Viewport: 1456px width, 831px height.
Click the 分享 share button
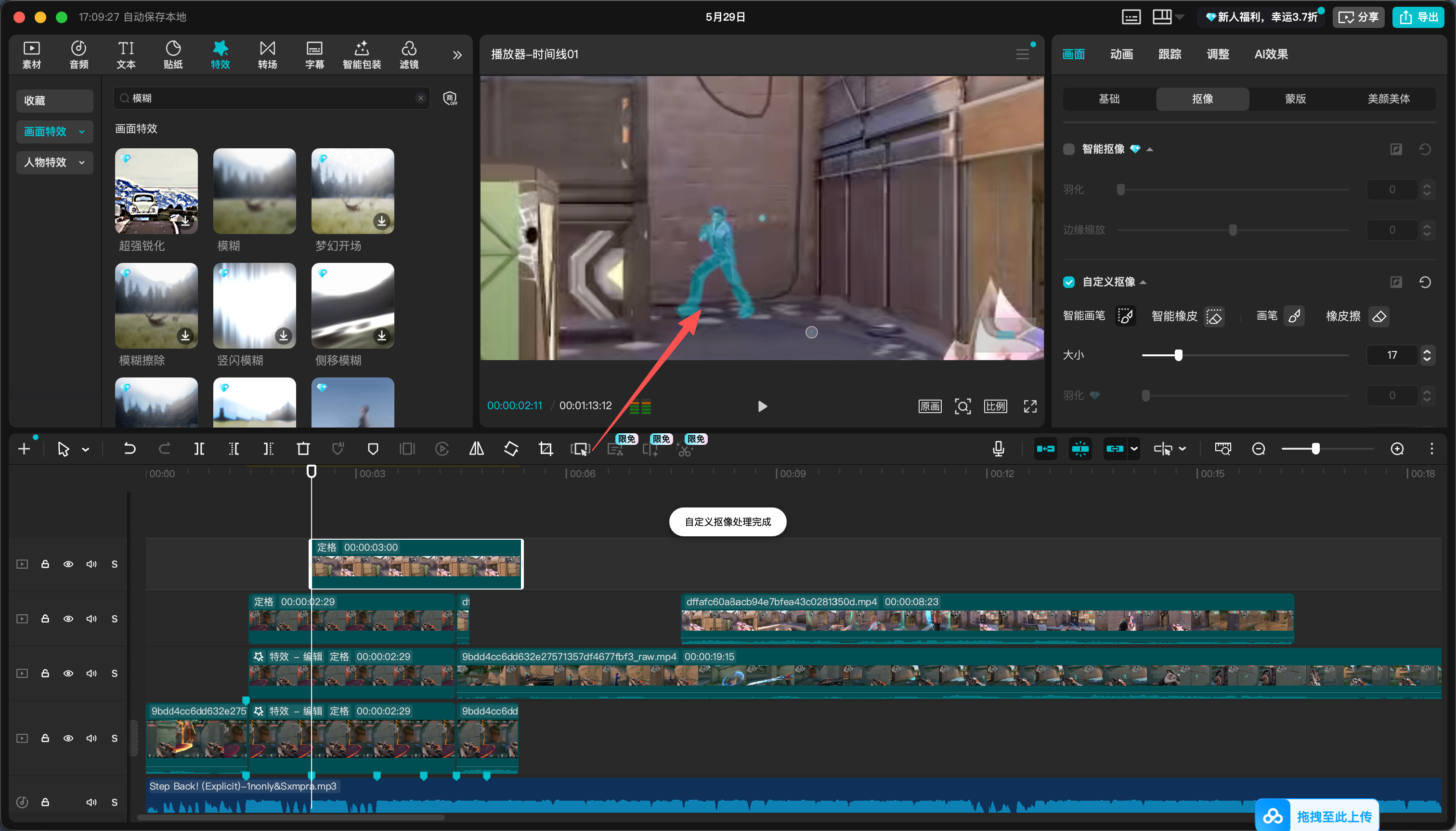tap(1358, 17)
